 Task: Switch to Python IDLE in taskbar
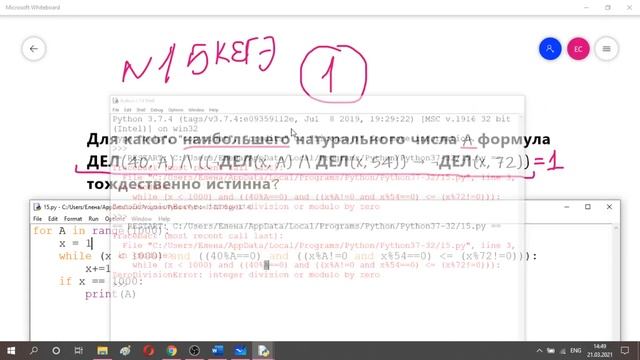[x=263, y=351]
